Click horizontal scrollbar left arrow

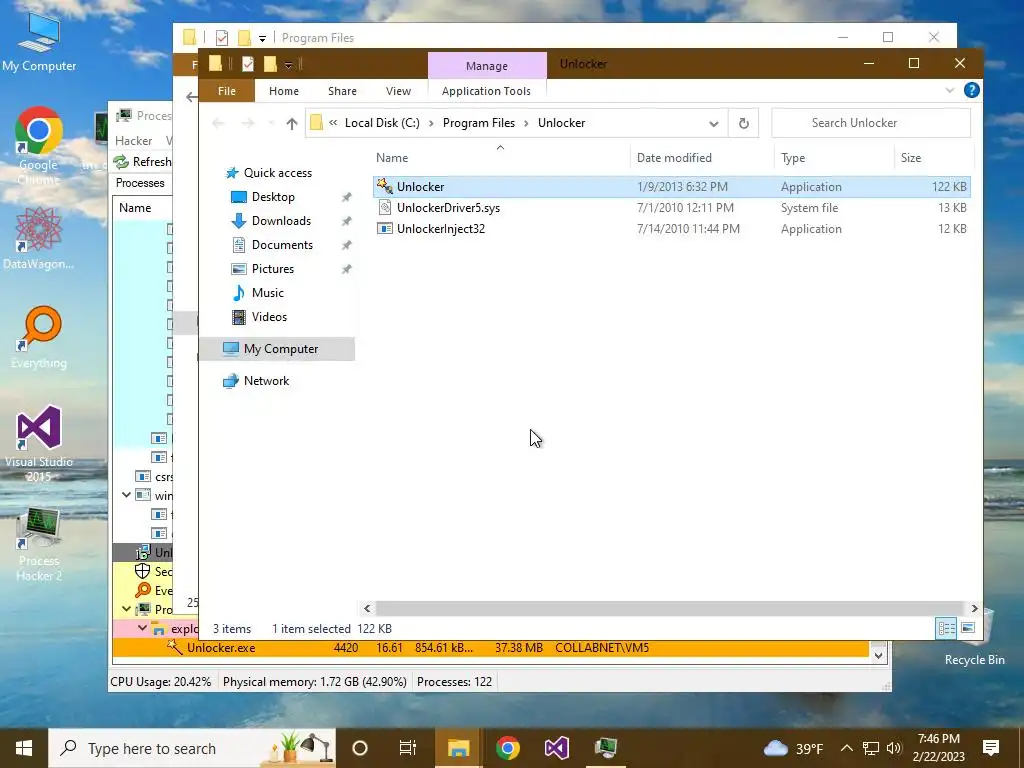tap(367, 608)
